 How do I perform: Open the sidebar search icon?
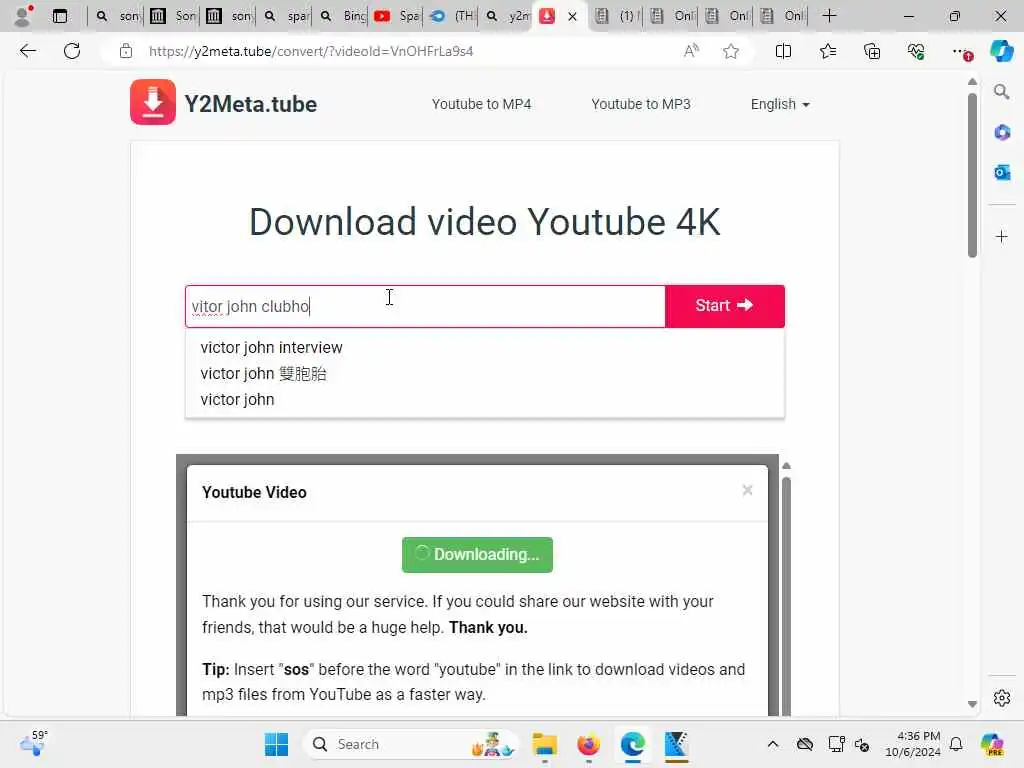tap(1001, 92)
